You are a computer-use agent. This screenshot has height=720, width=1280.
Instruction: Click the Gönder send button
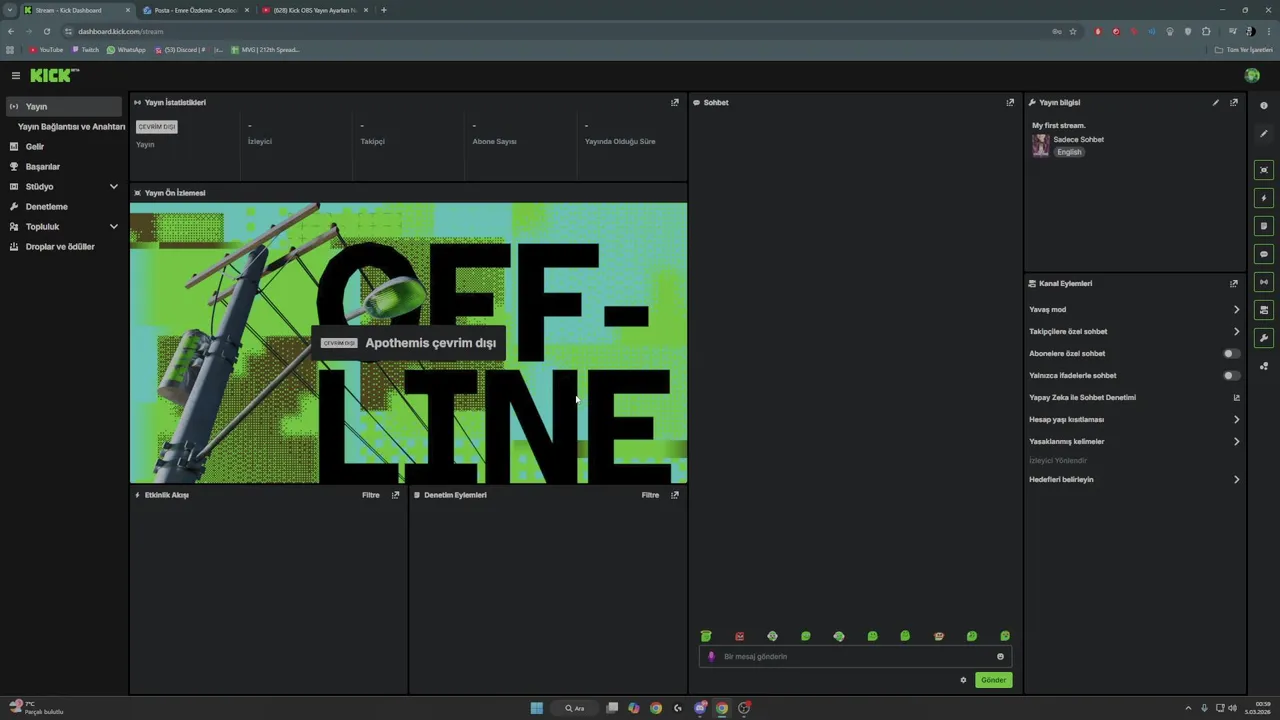993,680
